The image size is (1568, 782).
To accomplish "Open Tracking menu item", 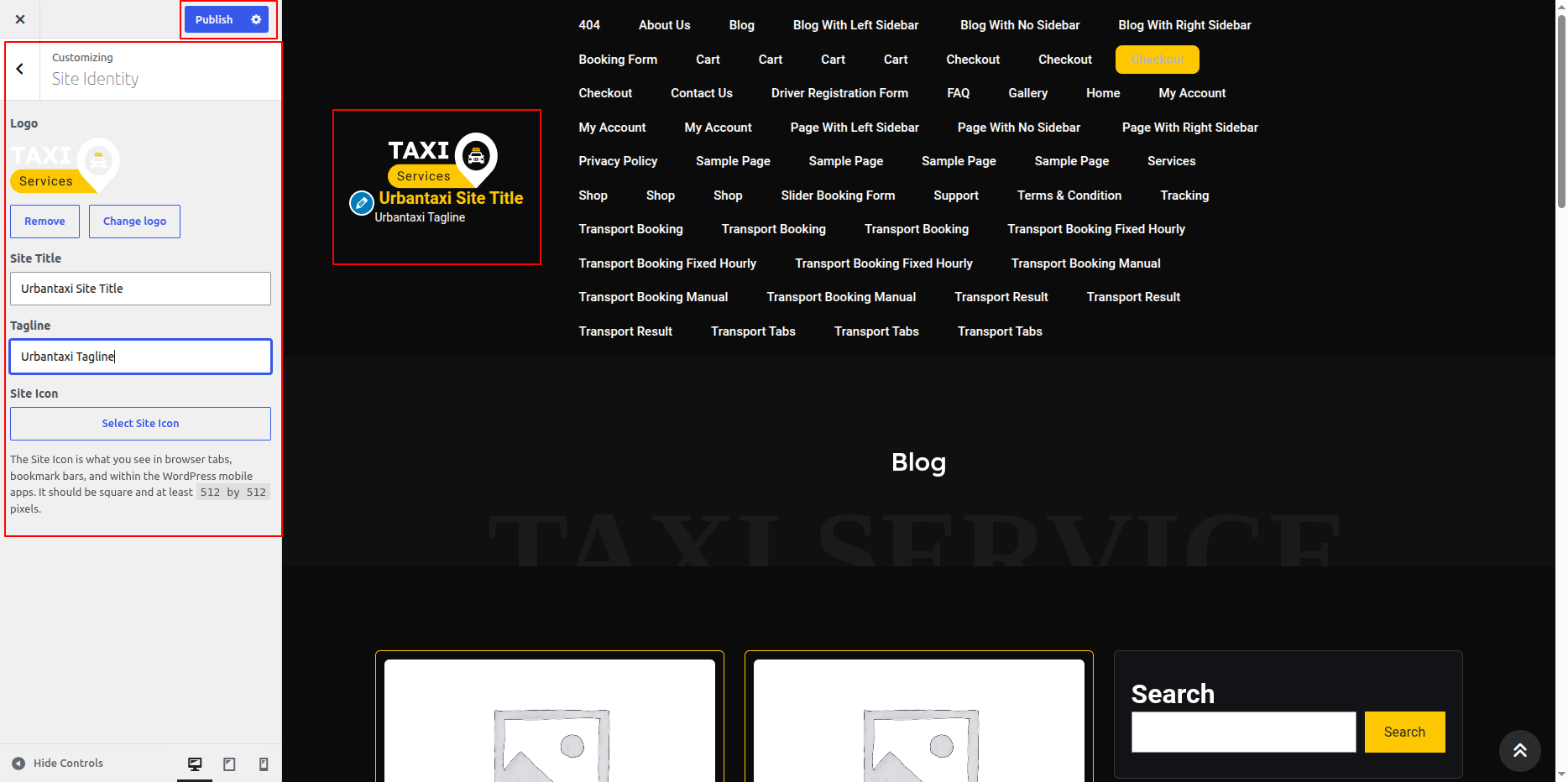I will click(x=1184, y=195).
